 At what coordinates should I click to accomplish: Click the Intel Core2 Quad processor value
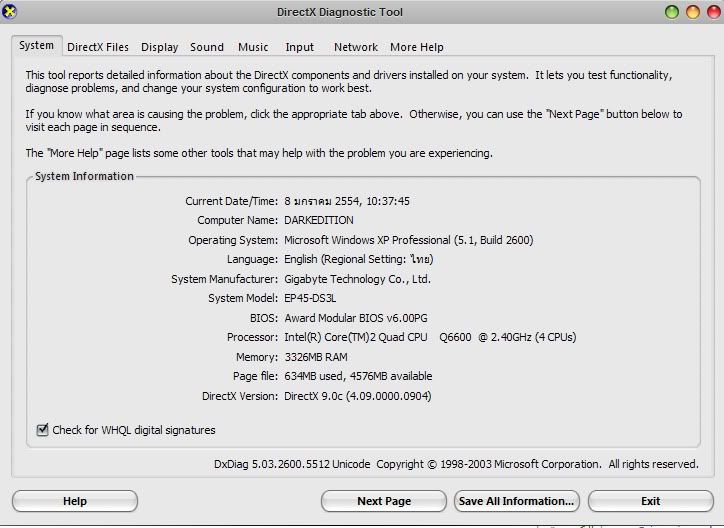[430, 337]
